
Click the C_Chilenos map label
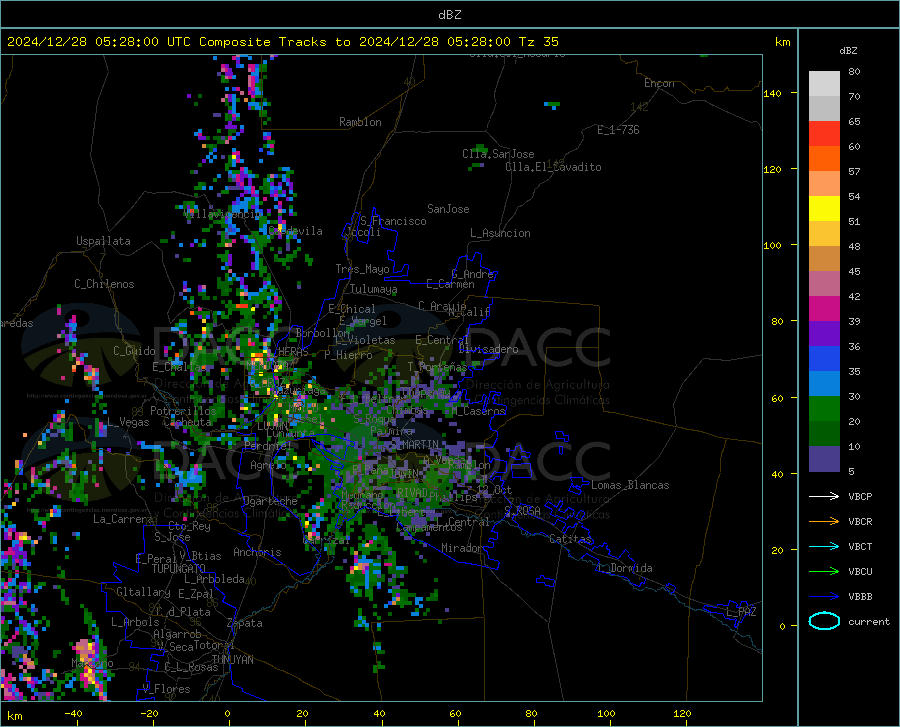pos(104,284)
